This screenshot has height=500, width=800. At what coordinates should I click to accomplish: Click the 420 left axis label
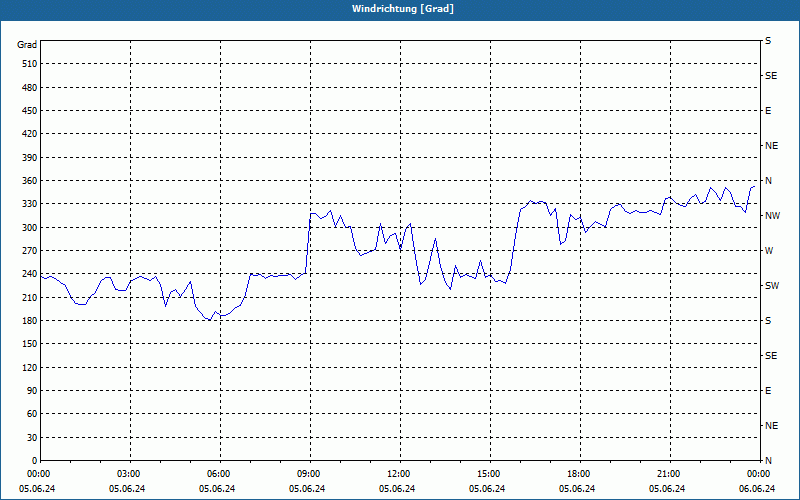click(30, 134)
